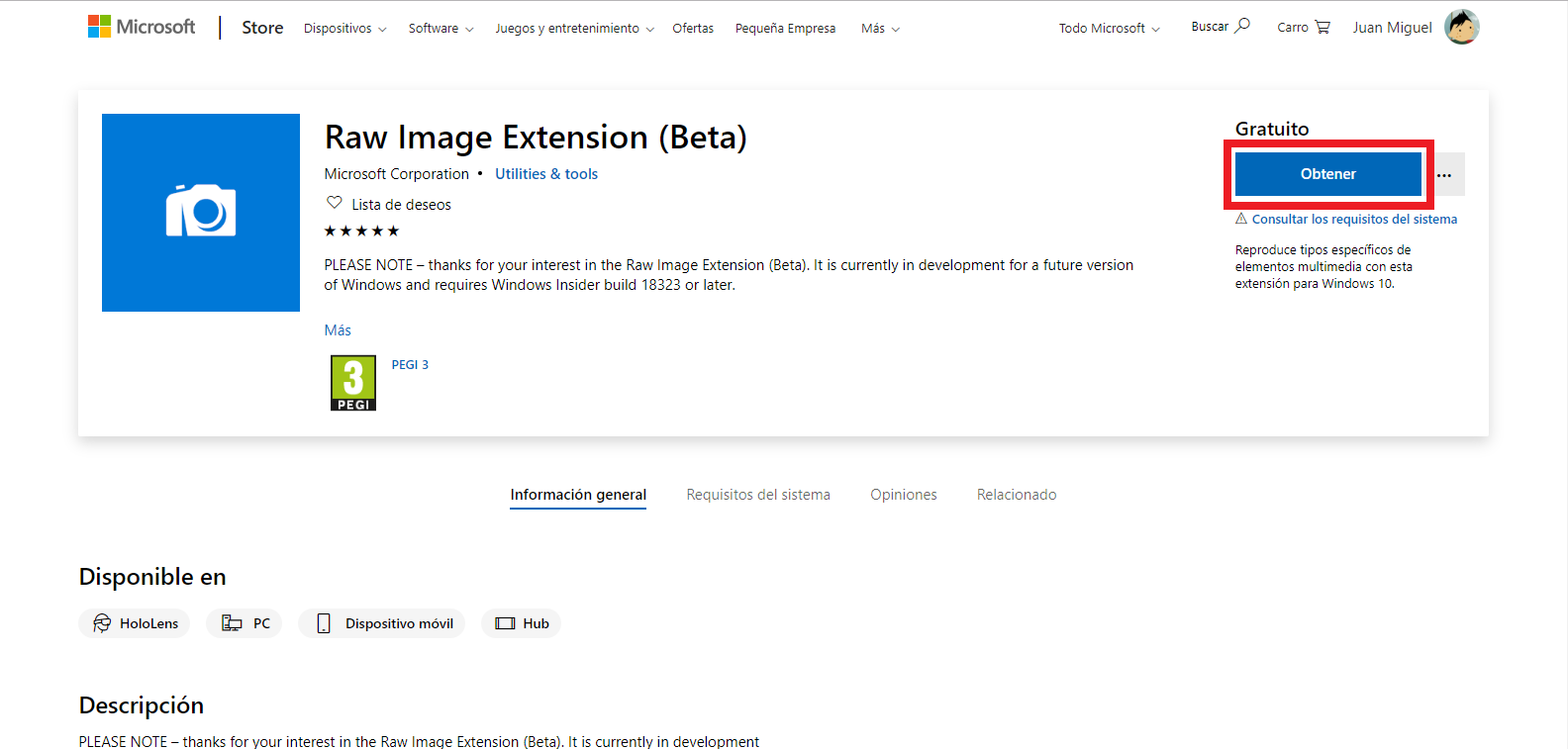Expand Juegos y entretenimiento menu
1568x749 pixels.
click(575, 29)
